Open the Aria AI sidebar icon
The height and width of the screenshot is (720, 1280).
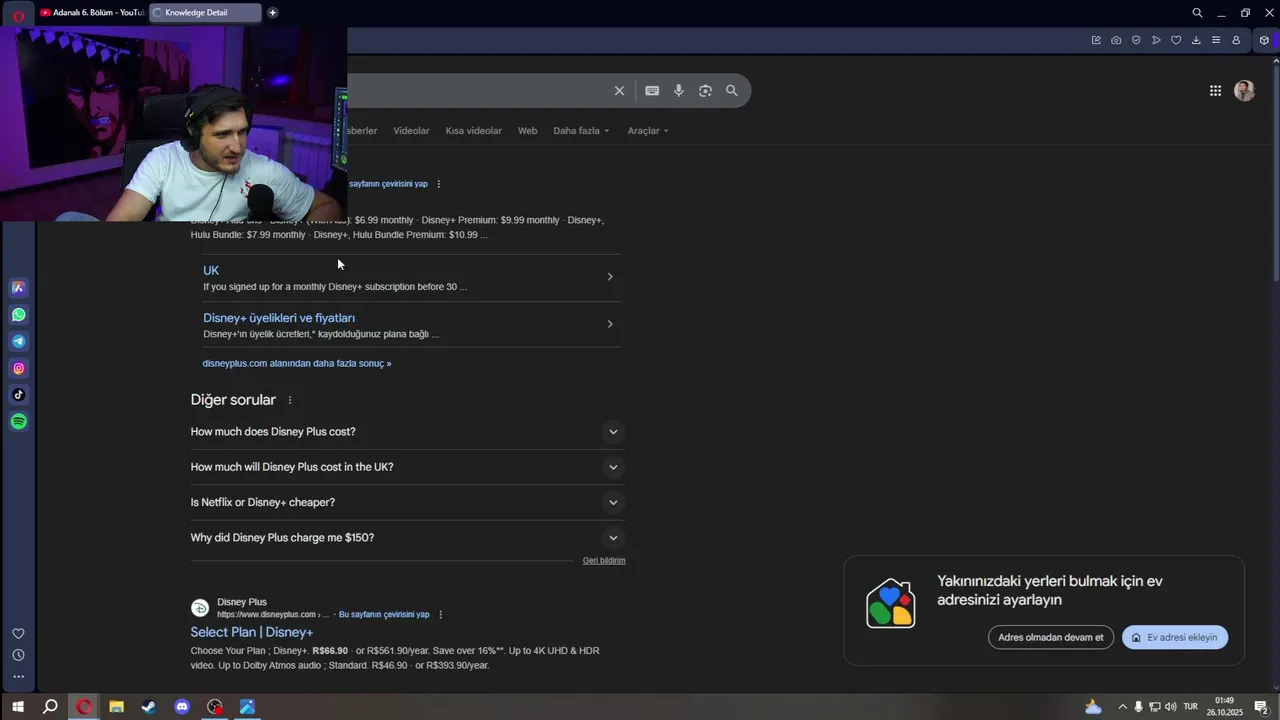click(x=18, y=288)
